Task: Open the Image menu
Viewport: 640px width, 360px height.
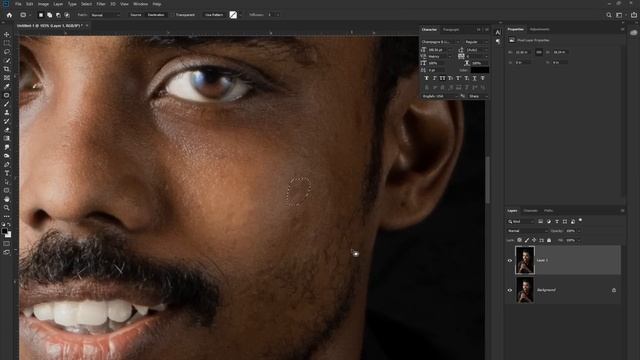Action: 43,4
